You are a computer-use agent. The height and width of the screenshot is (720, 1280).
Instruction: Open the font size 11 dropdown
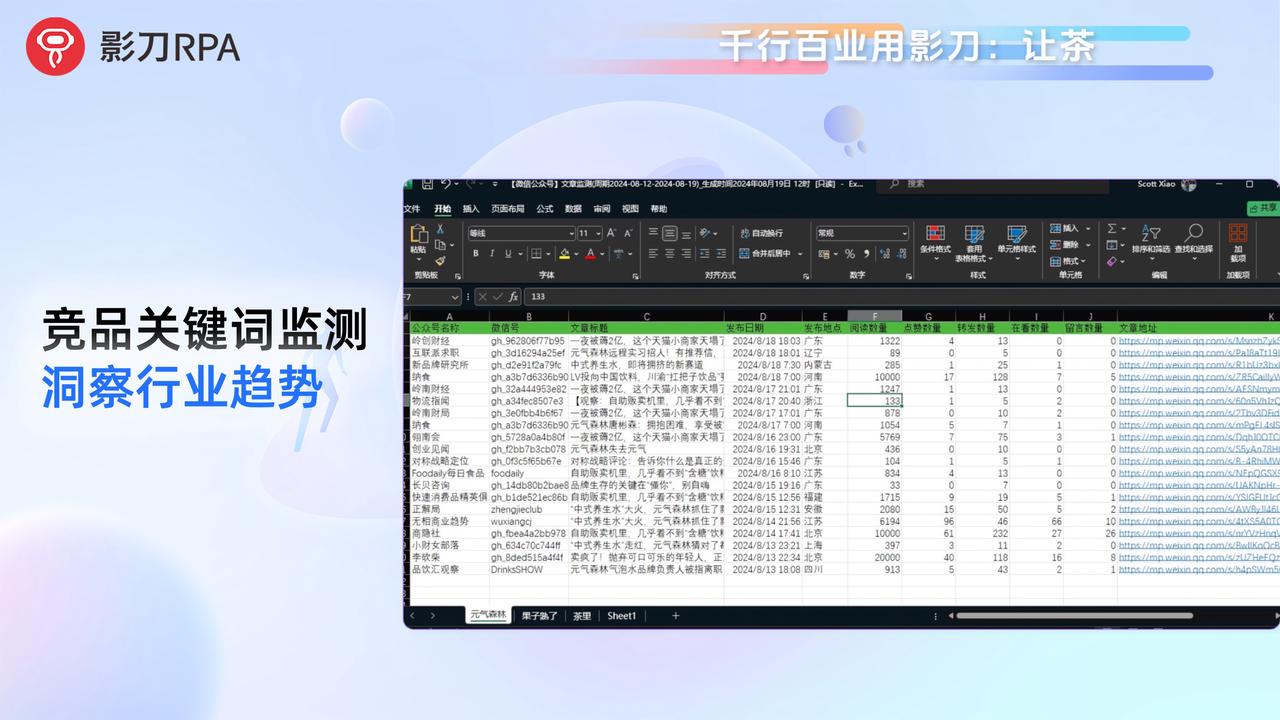599,234
